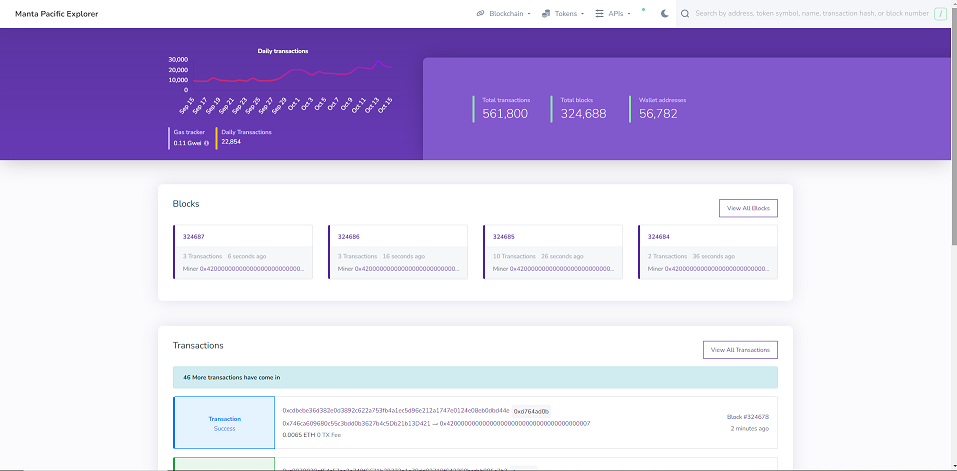Image resolution: width=957 pixels, height=471 pixels.
Task: Open block 324685 details
Action: 503,237
